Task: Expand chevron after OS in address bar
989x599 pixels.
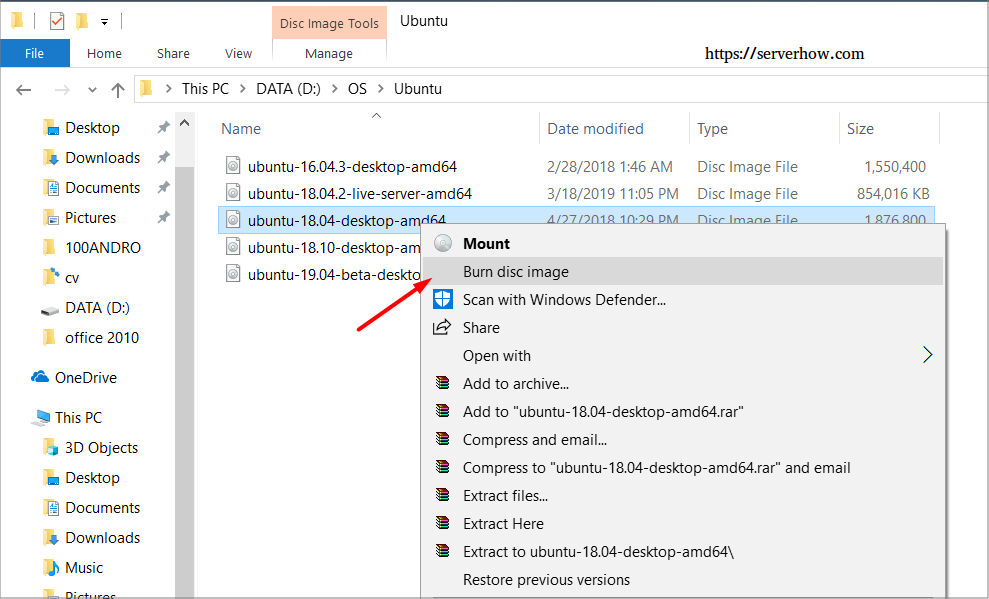Action: (x=380, y=89)
